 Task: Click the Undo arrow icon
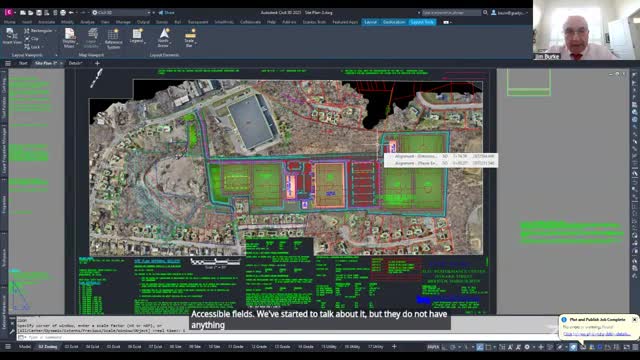click(x=71, y=13)
